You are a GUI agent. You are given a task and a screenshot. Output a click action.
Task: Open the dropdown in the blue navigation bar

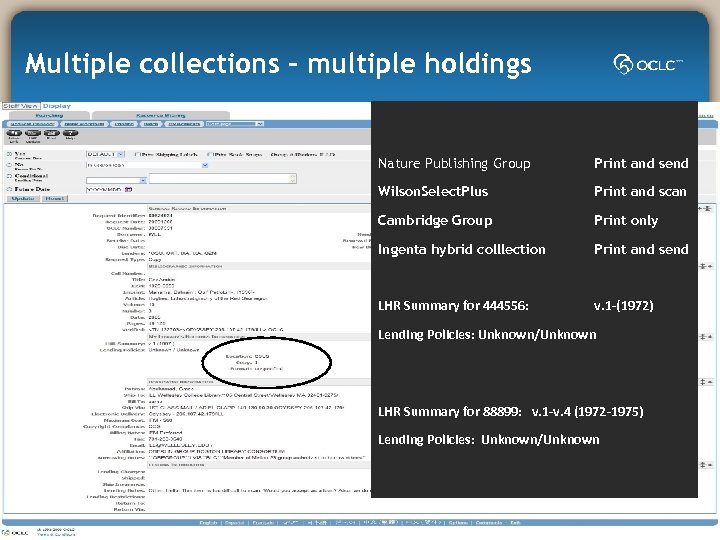tap(234, 124)
